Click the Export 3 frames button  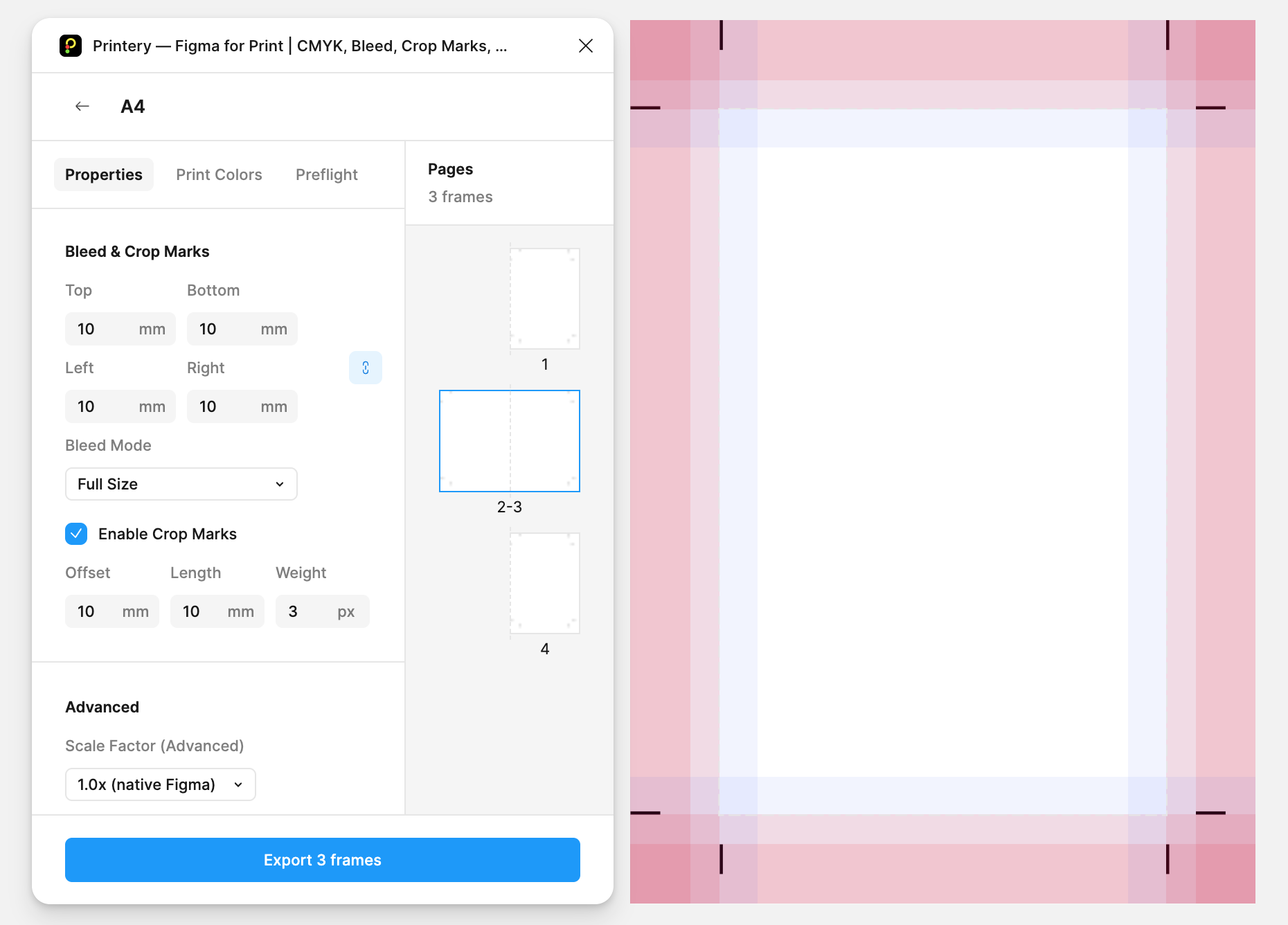pos(322,859)
